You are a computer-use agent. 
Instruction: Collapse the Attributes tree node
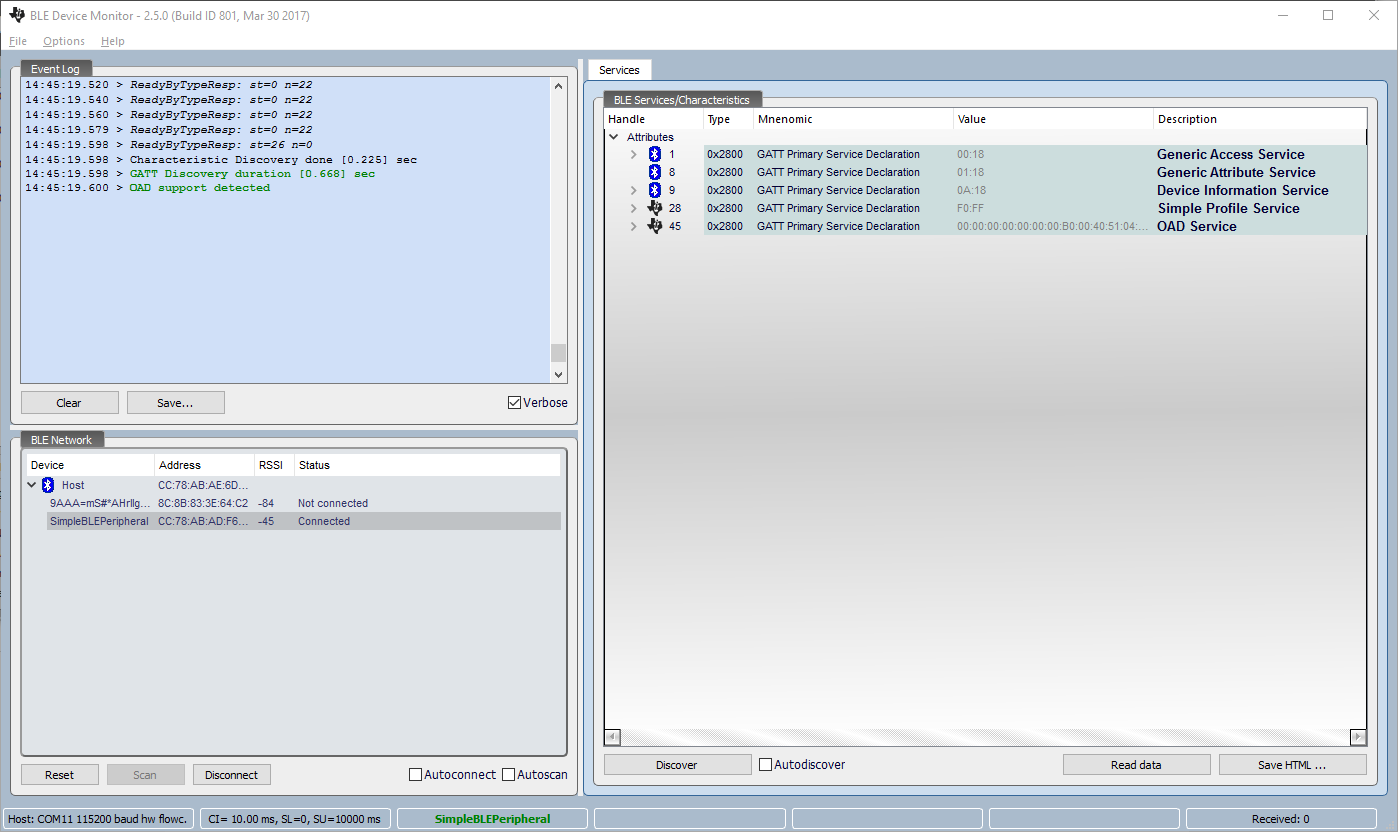(x=614, y=137)
